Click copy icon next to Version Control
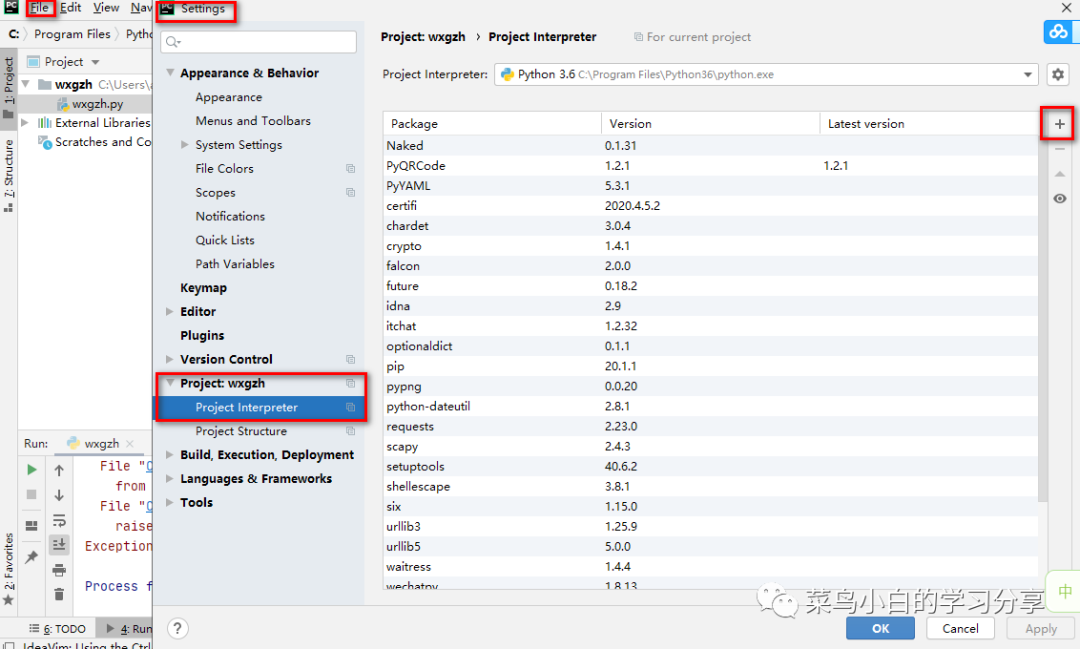The image size is (1080, 649). pos(351,360)
